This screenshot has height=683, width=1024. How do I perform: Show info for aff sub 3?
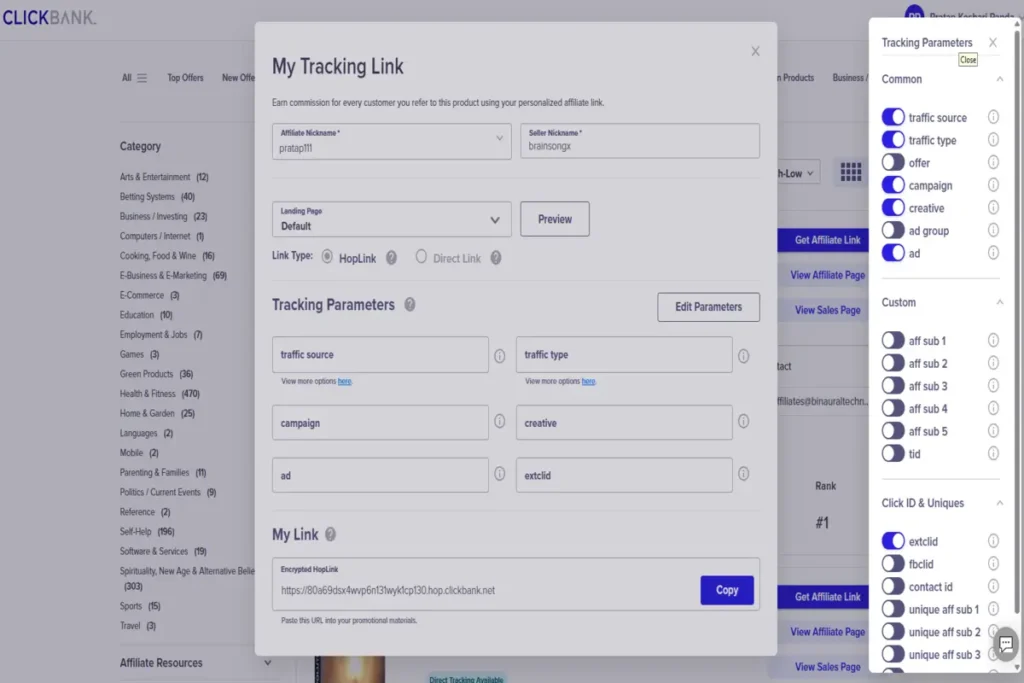(x=993, y=385)
